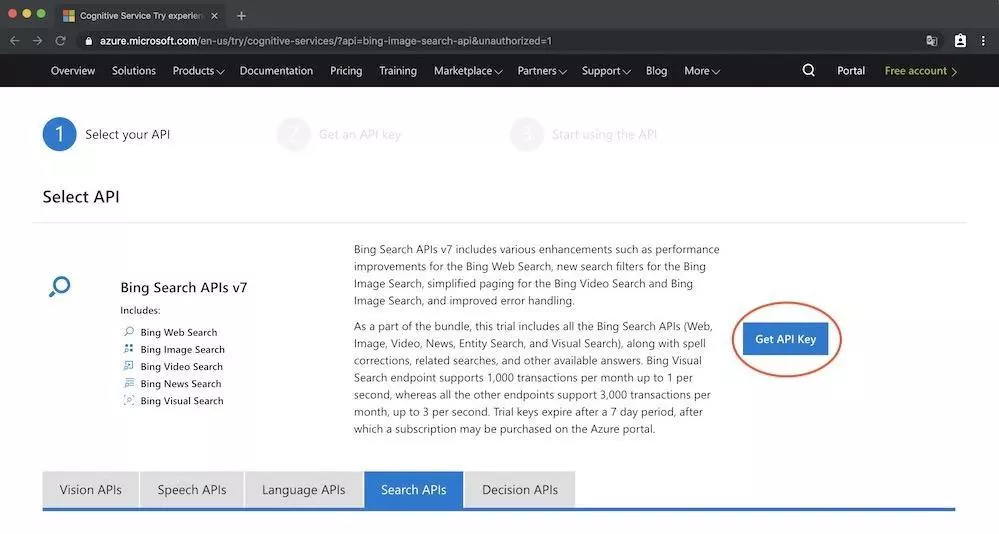
Task: Click the padlock icon in address bar
Action: [x=89, y=41]
